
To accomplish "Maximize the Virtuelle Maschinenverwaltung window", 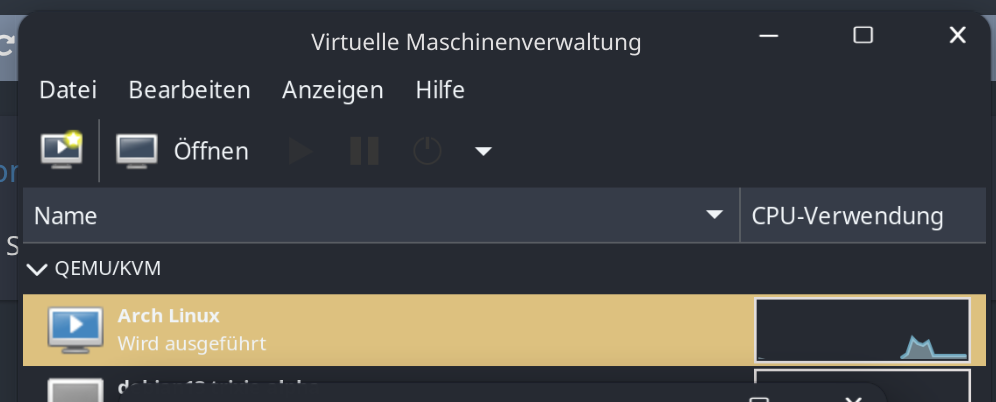I will 863,35.
